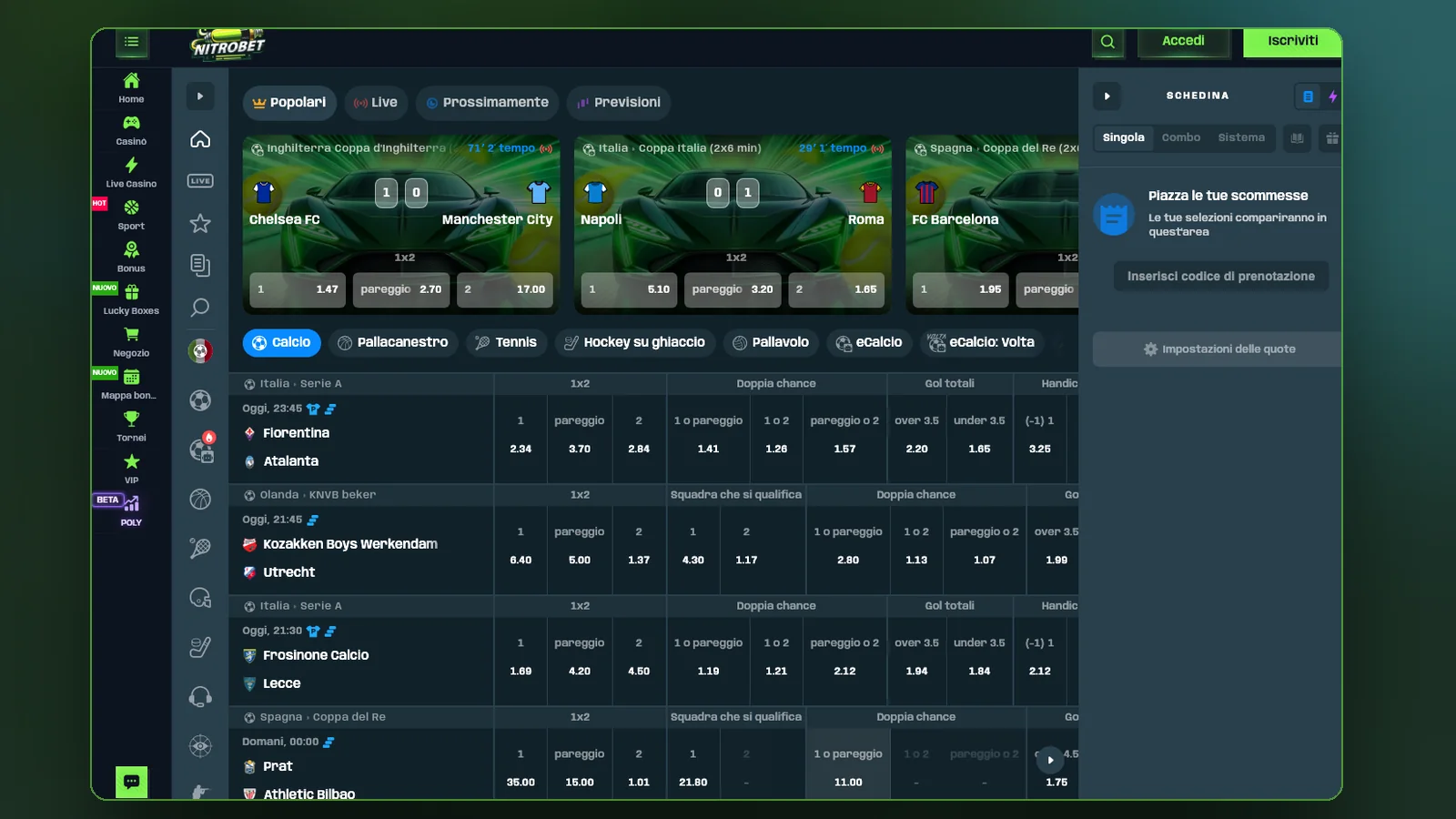This screenshot has width=1456, height=819.
Task: Open the gift icon in Schedina panel
Action: pos(1331,138)
